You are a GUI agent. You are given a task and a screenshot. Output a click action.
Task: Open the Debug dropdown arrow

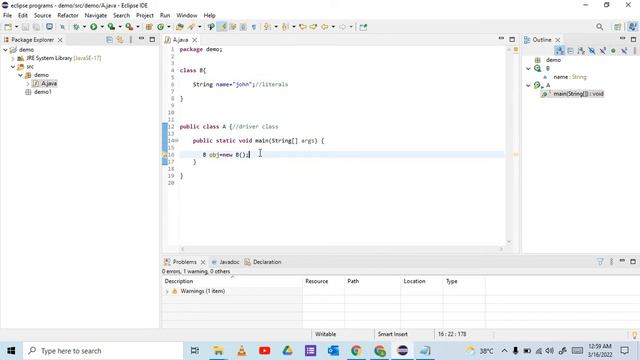pyautogui.click(x=84, y=27)
